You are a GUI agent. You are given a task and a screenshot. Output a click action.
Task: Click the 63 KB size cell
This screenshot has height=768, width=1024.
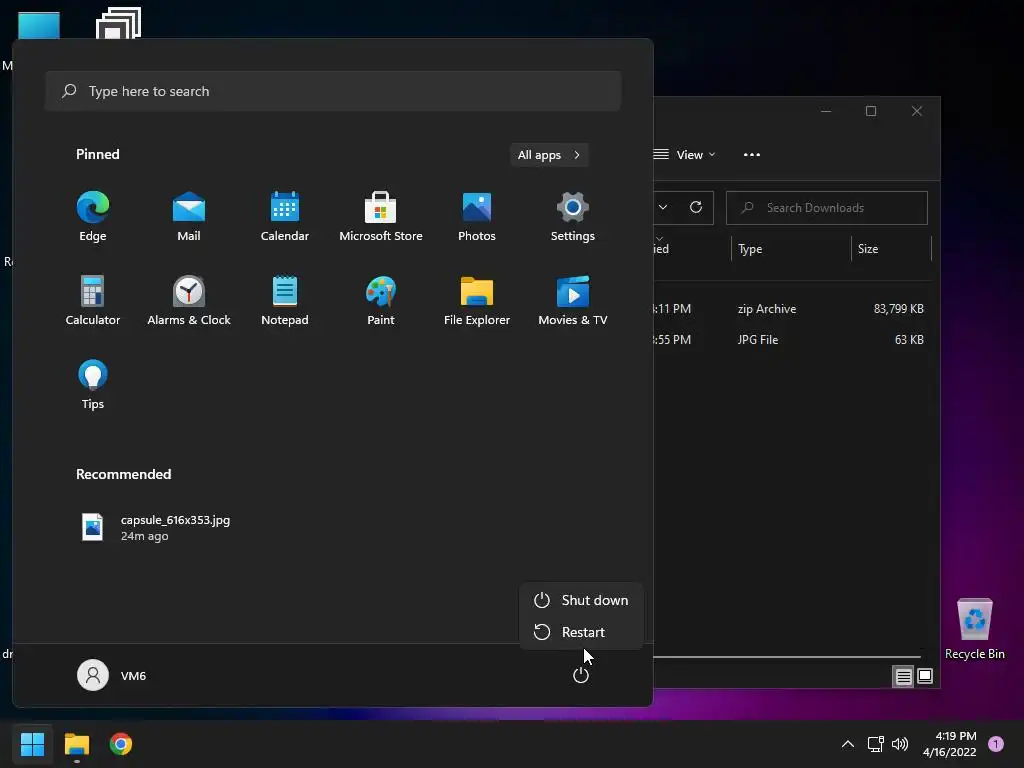(x=909, y=340)
